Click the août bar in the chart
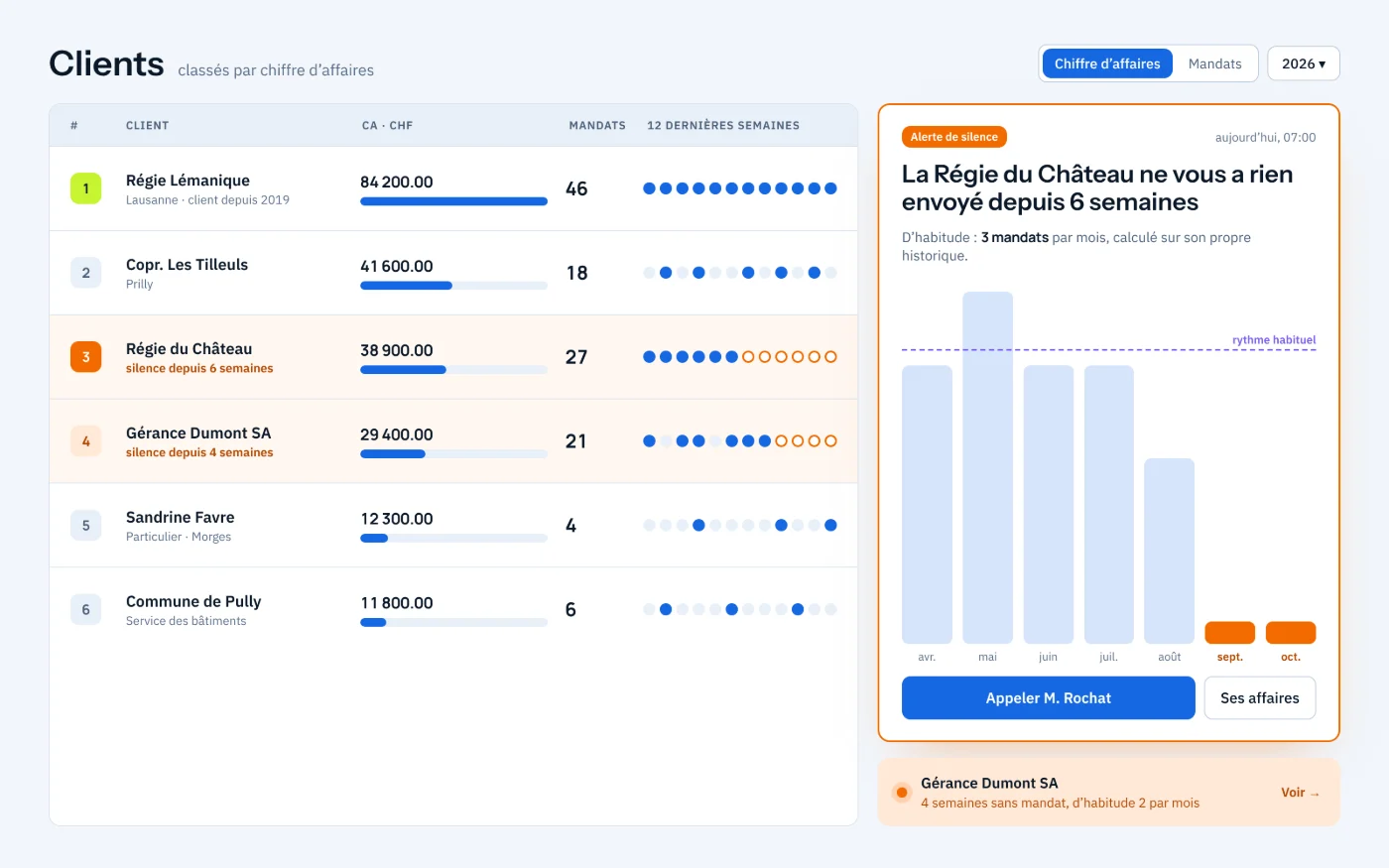Viewport: 1389px width, 868px height. pos(1169,551)
